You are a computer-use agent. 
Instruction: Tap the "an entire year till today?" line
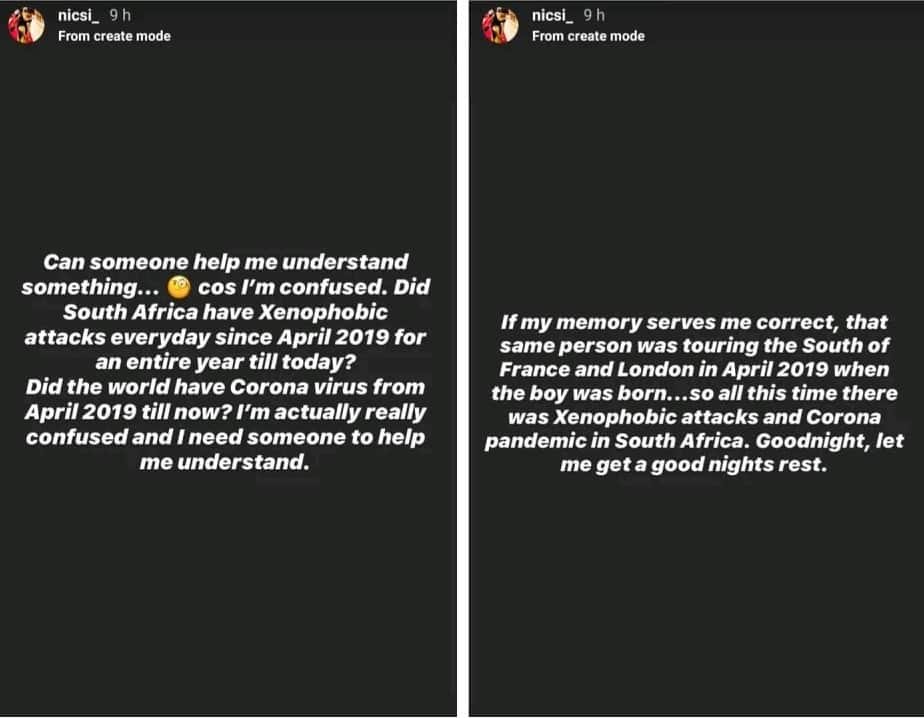226,362
